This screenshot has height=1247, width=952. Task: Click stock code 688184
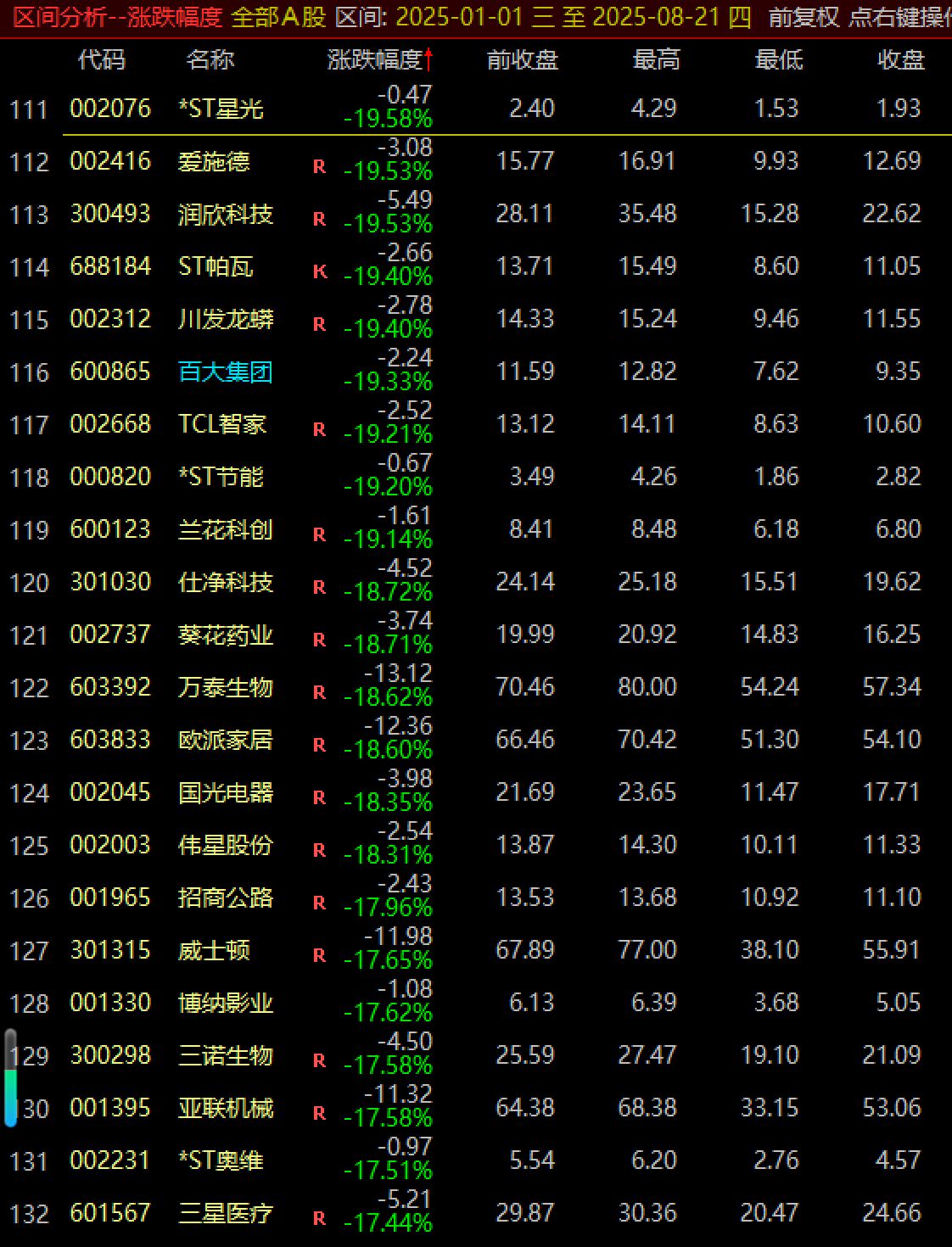coord(110,266)
